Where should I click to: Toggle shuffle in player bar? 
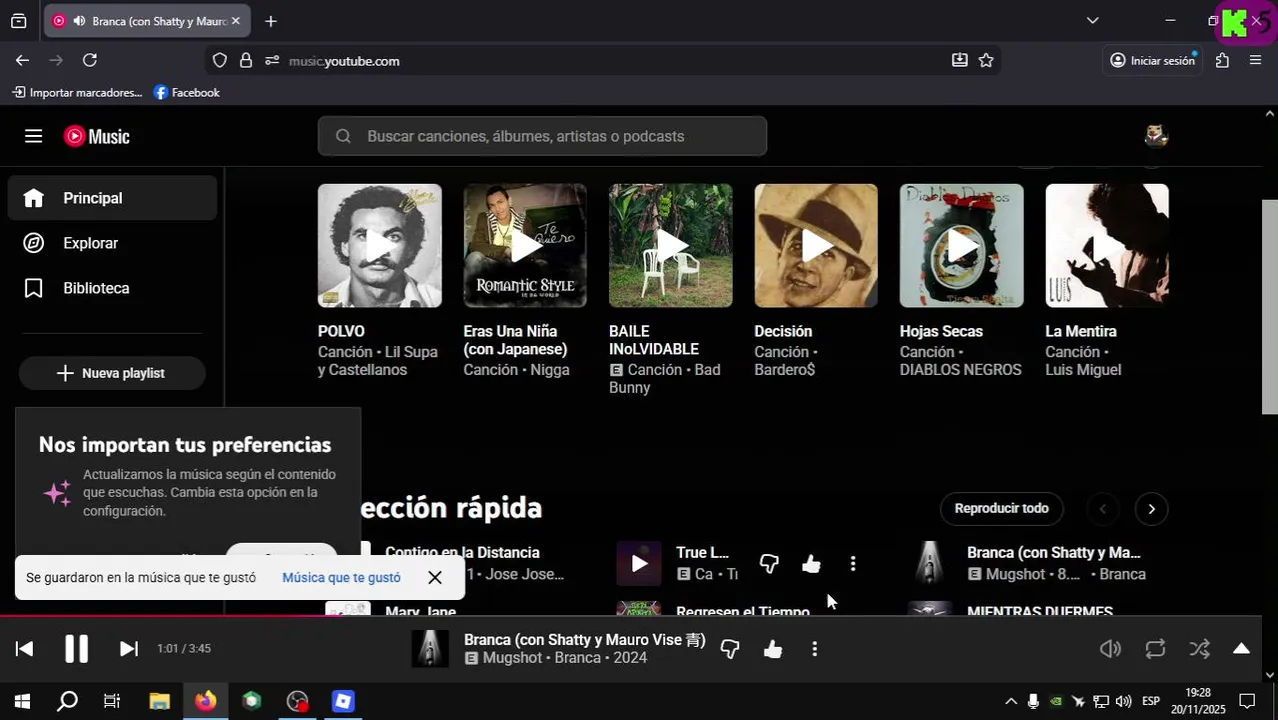pyautogui.click(x=1200, y=649)
